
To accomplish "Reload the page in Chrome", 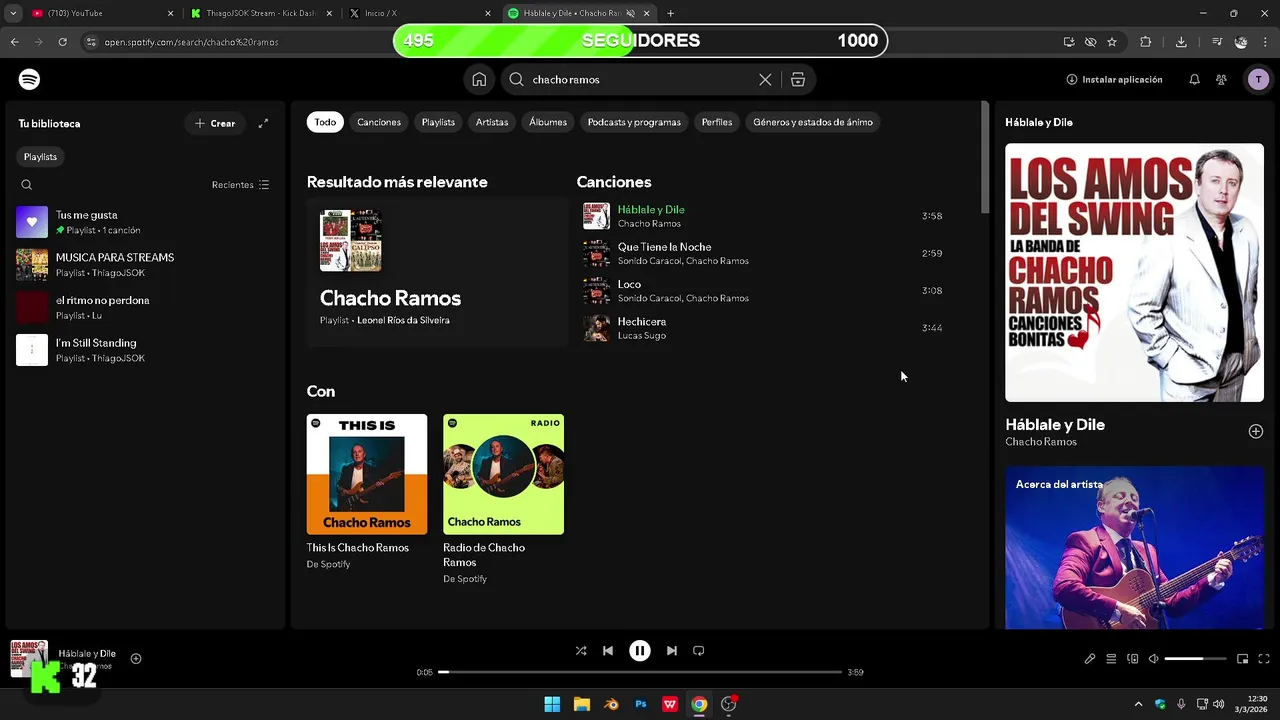I will pyautogui.click(x=62, y=42).
